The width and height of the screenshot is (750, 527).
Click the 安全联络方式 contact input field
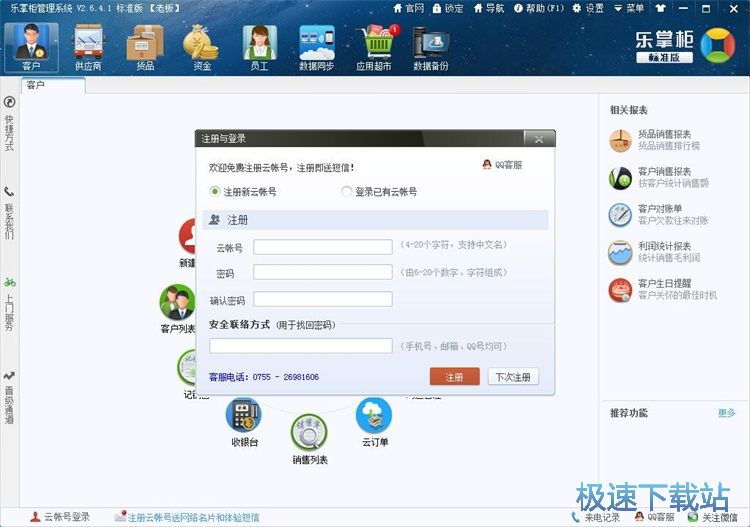point(301,346)
